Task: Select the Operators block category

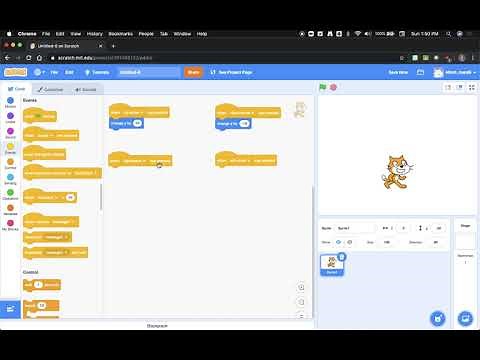Action: coord(10,194)
